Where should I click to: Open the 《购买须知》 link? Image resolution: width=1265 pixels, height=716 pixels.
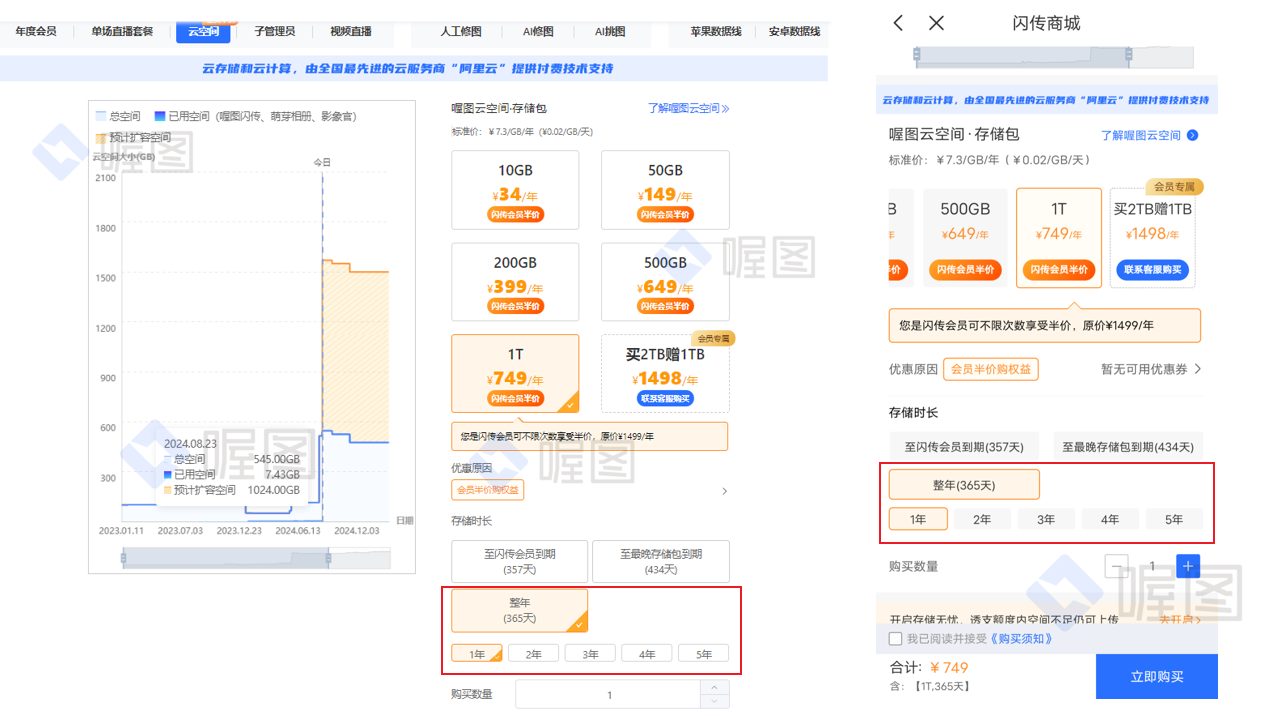click(1020, 638)
